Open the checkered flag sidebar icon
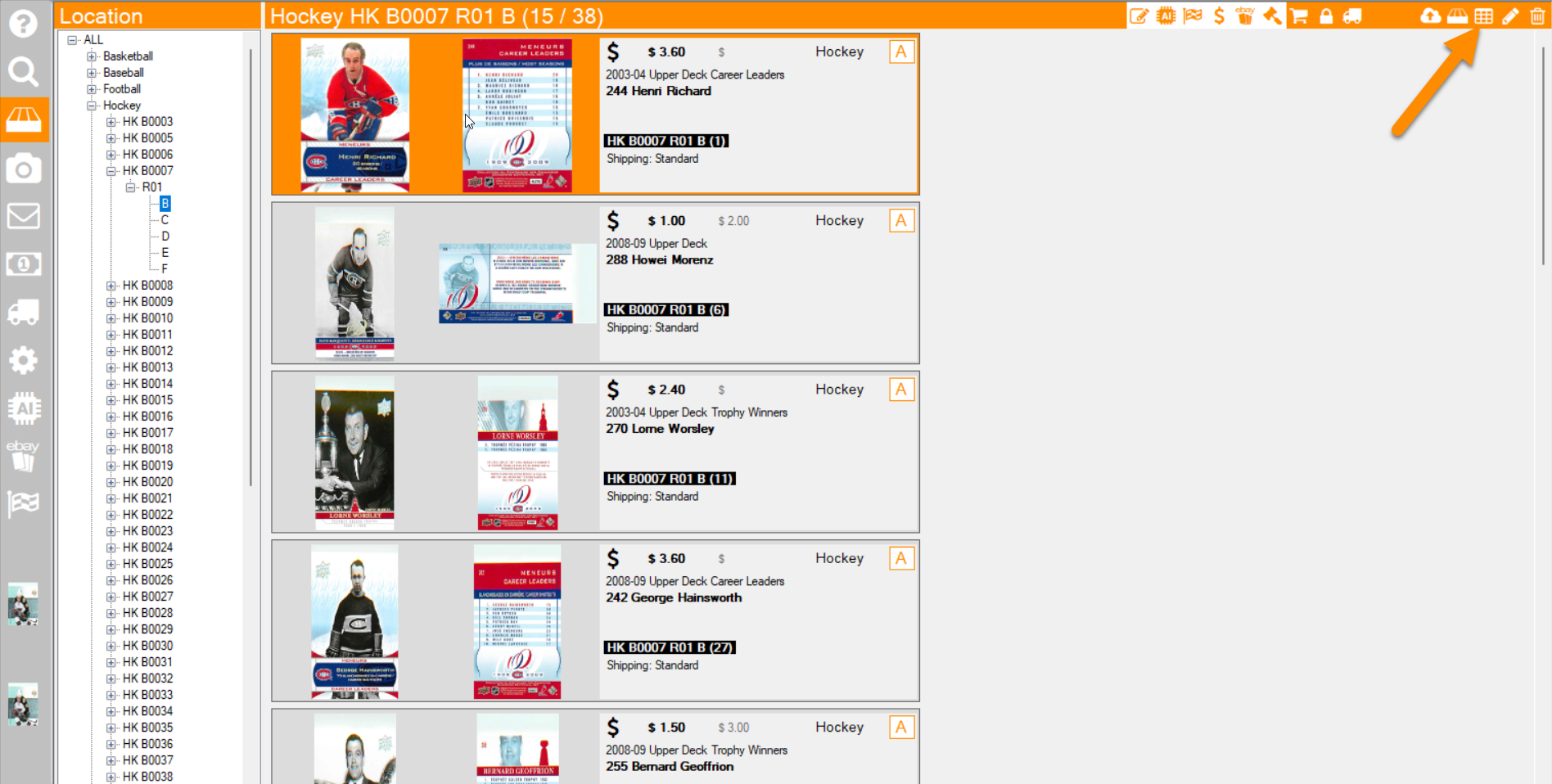 [x=23, y=503]
